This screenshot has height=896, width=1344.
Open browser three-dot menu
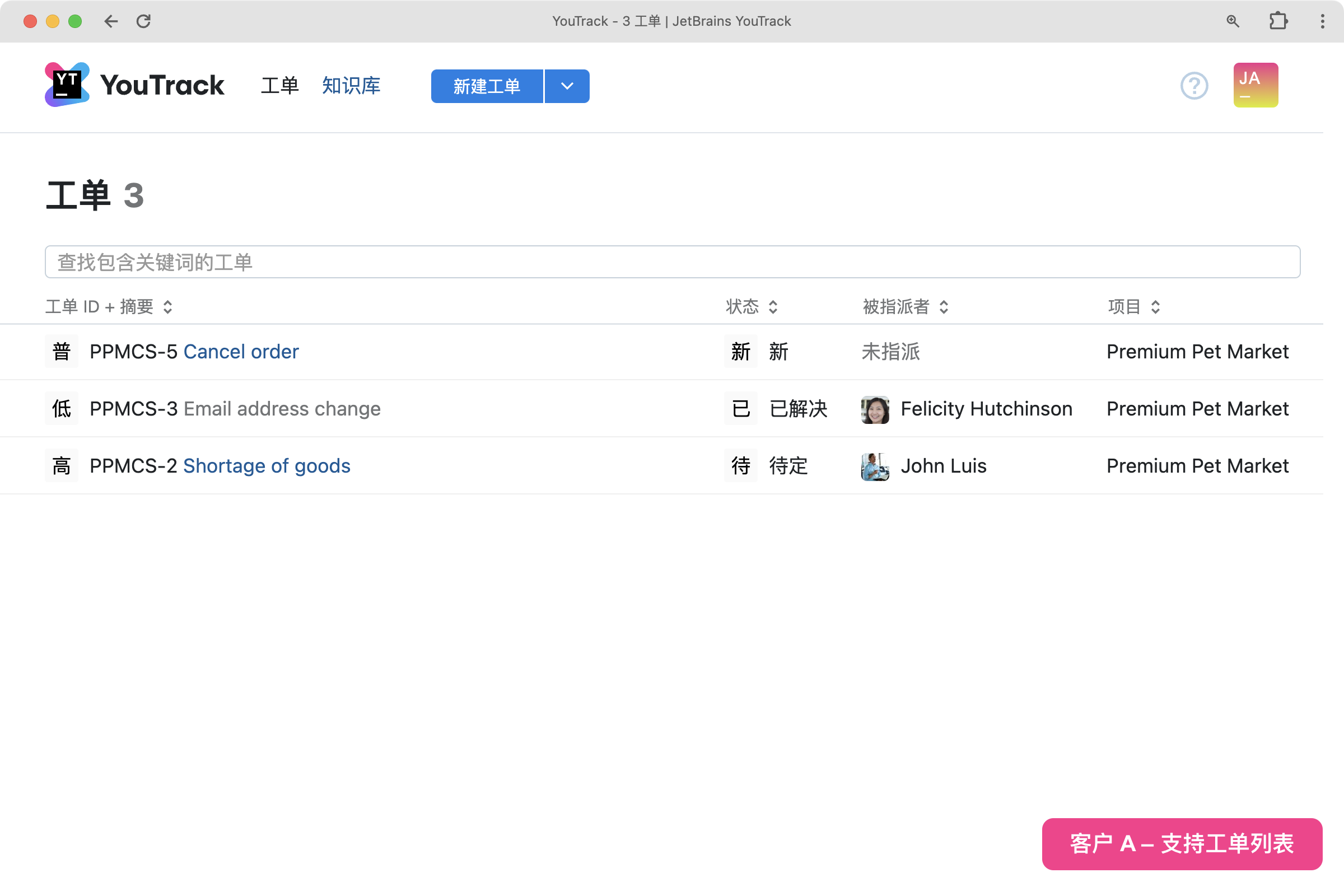point(1322,21)
